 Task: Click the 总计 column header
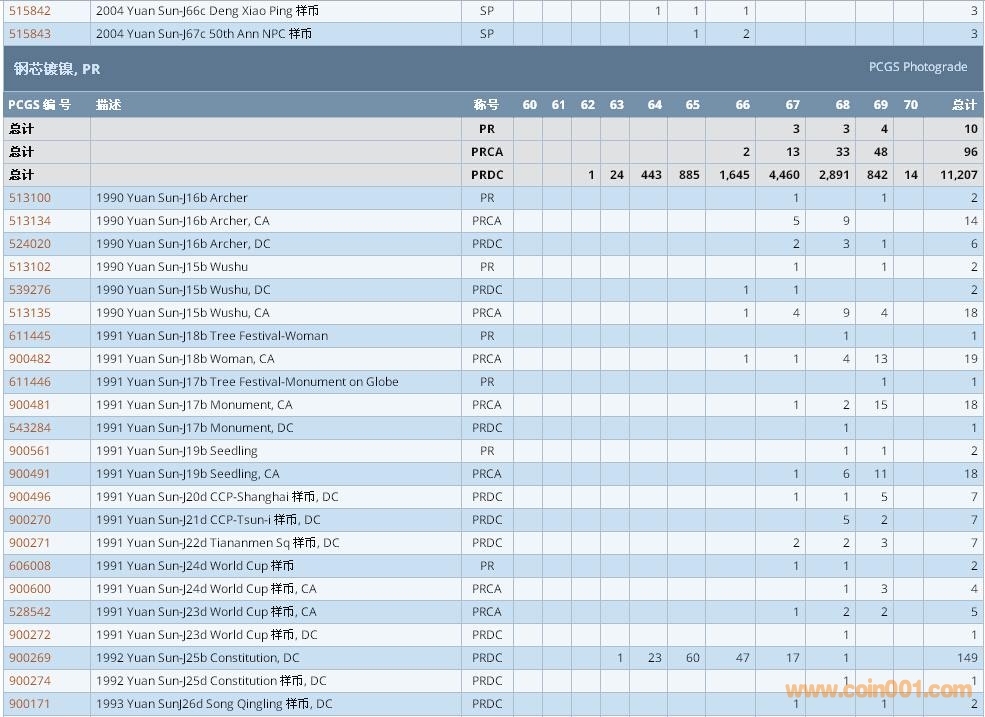[x=964, y=105]
